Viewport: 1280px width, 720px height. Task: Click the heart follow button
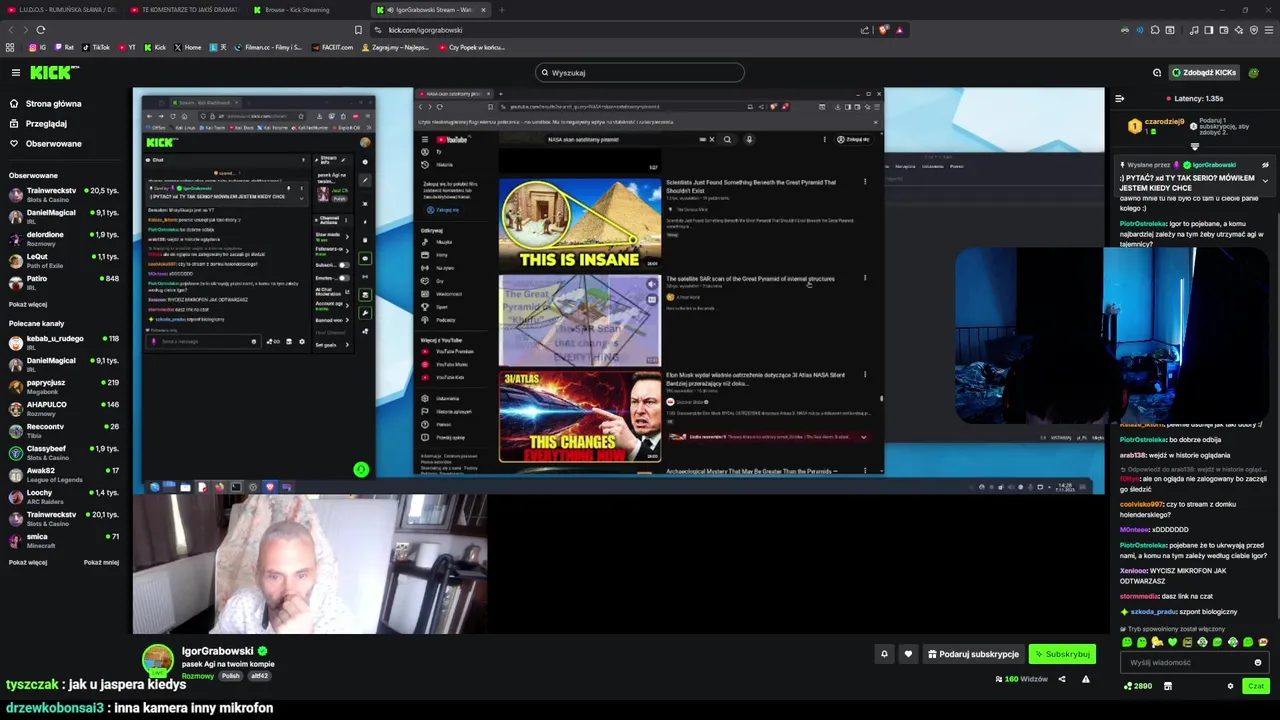(908, 654)
